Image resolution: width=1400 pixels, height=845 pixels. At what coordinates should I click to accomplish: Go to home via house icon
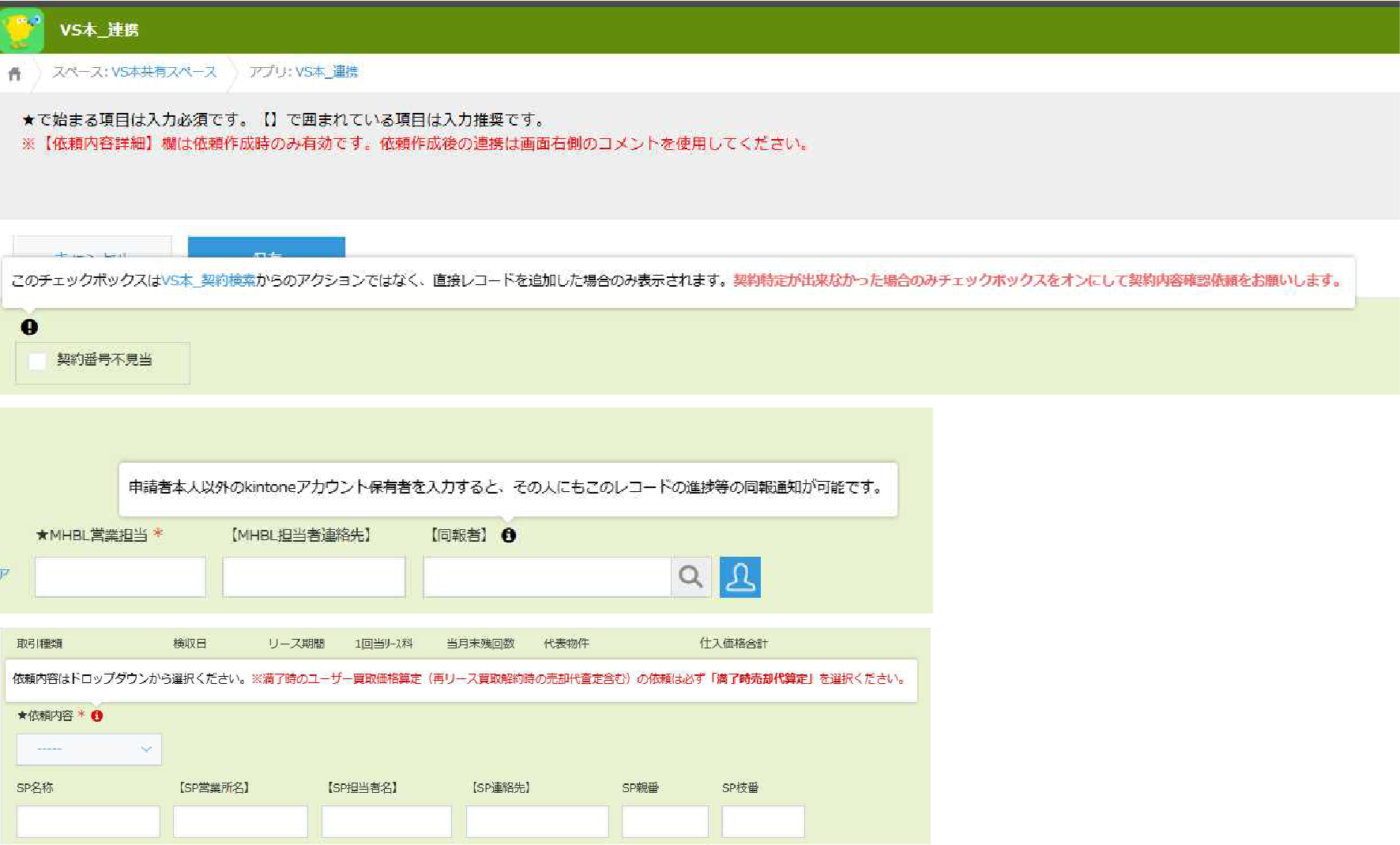14,74
